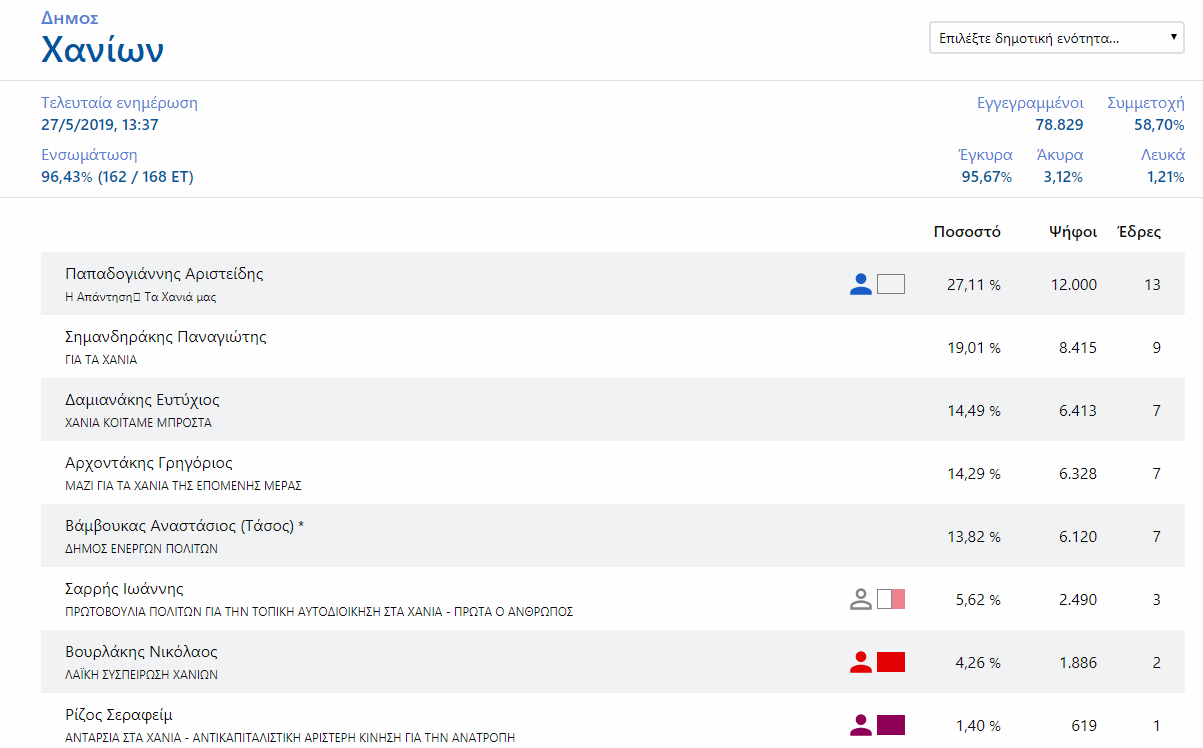Click the invalid ballots value 3,12%

pyautogui.click(x=1063, y=177)
